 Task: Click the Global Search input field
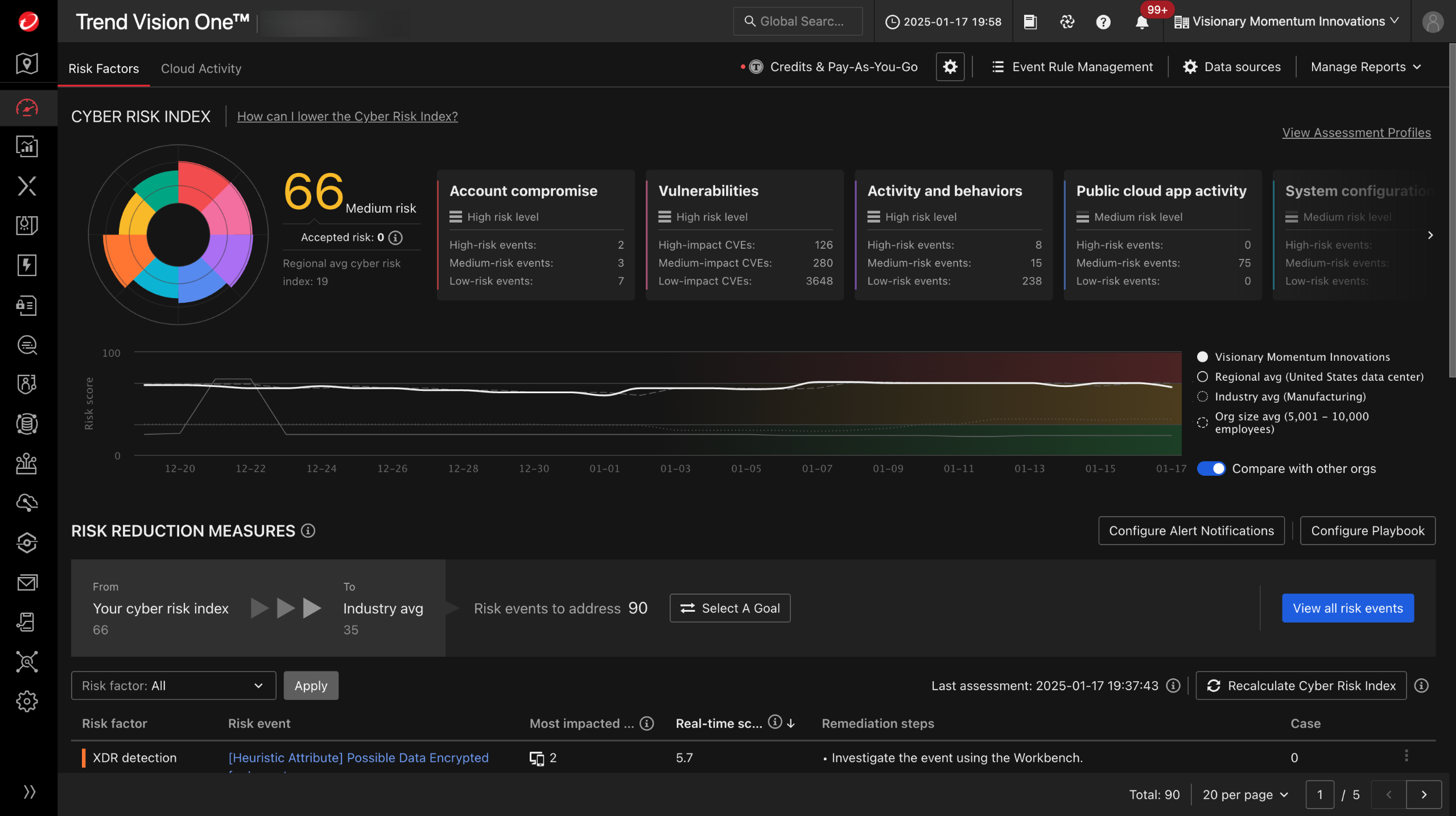(x=798, y=22)
